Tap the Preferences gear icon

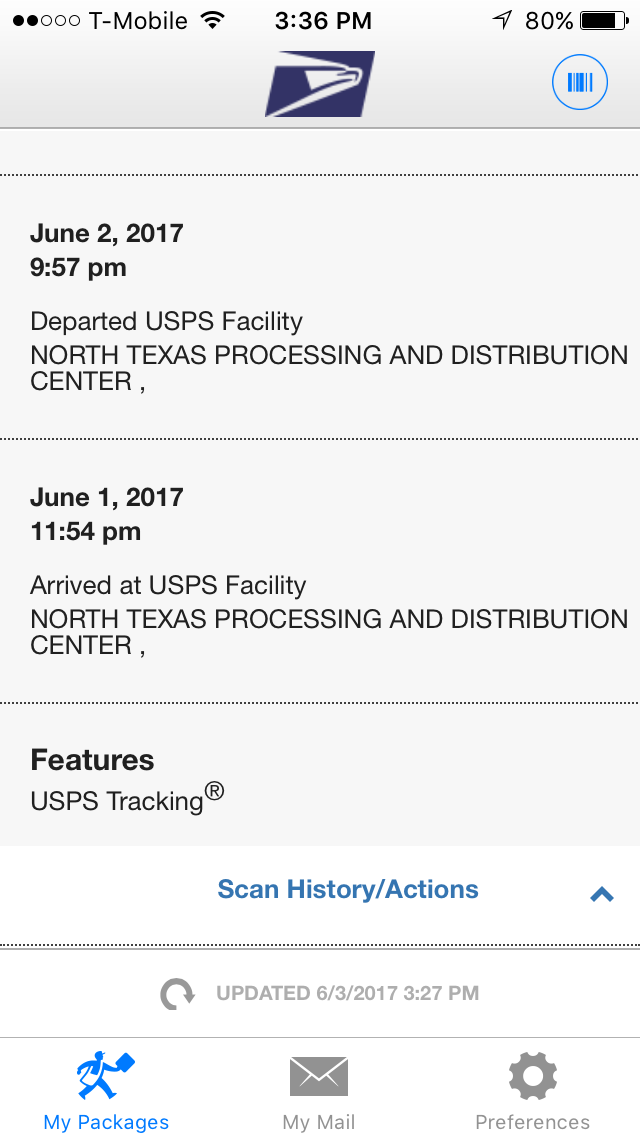click(532, 1076)
